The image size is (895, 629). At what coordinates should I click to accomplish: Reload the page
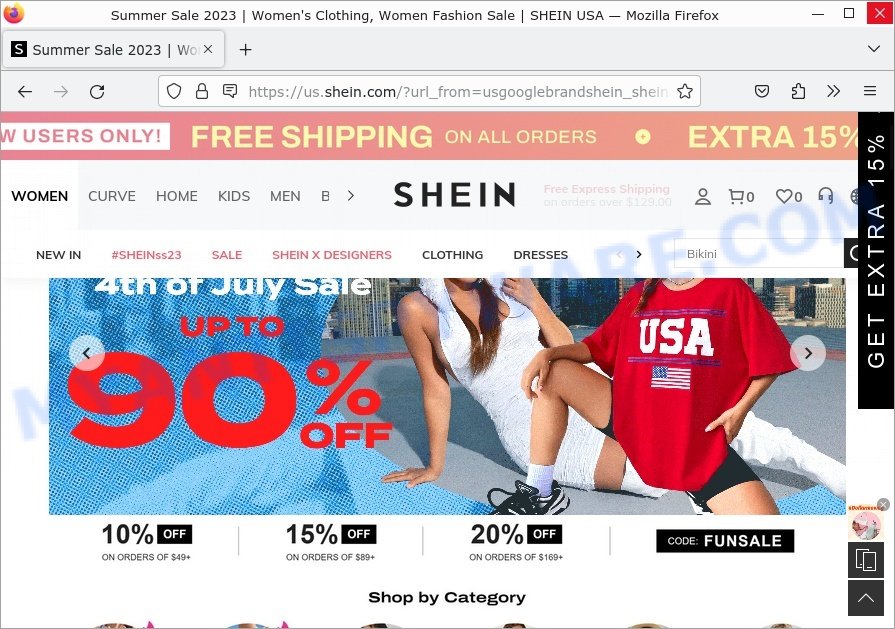(x=97, y=91)
